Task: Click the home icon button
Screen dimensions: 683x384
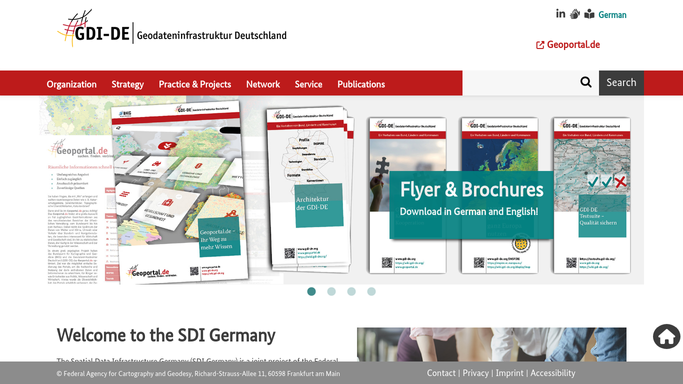Action: click(666, 337)
